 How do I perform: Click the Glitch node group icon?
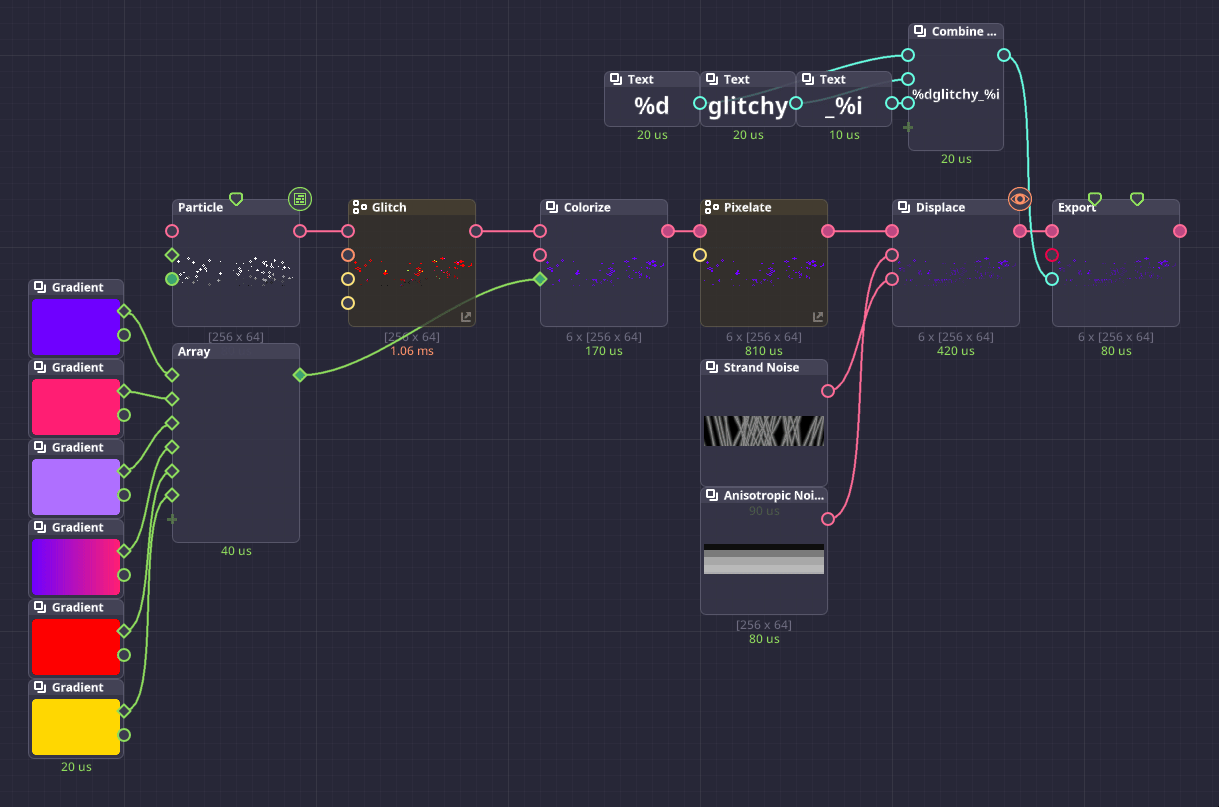(x=360, y=207)
